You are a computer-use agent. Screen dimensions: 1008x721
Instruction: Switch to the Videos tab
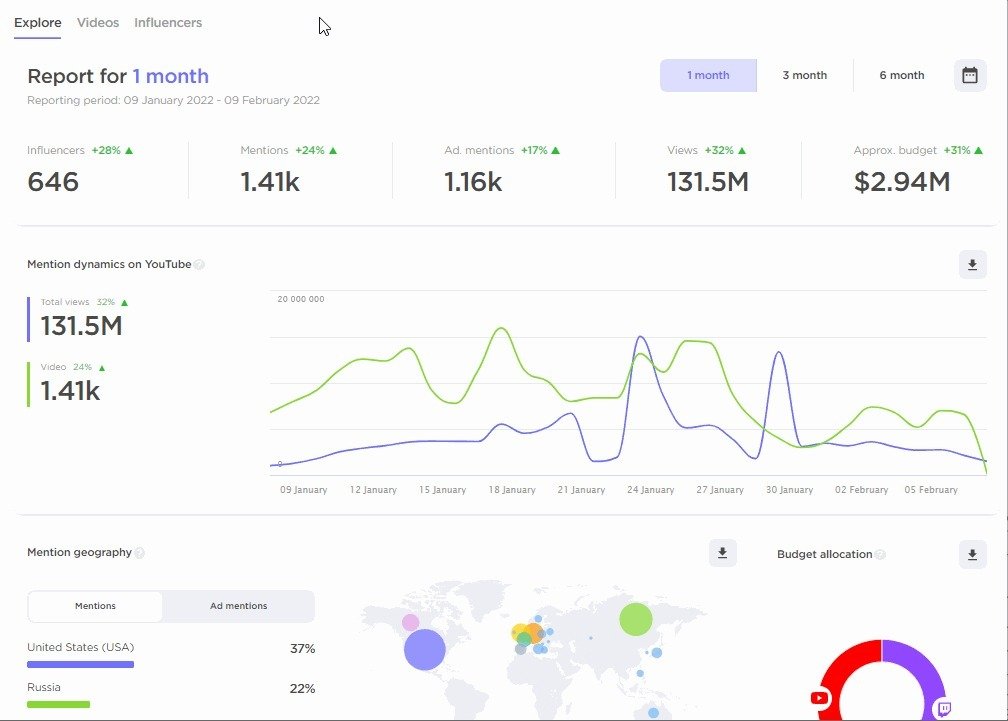(97, 22)
